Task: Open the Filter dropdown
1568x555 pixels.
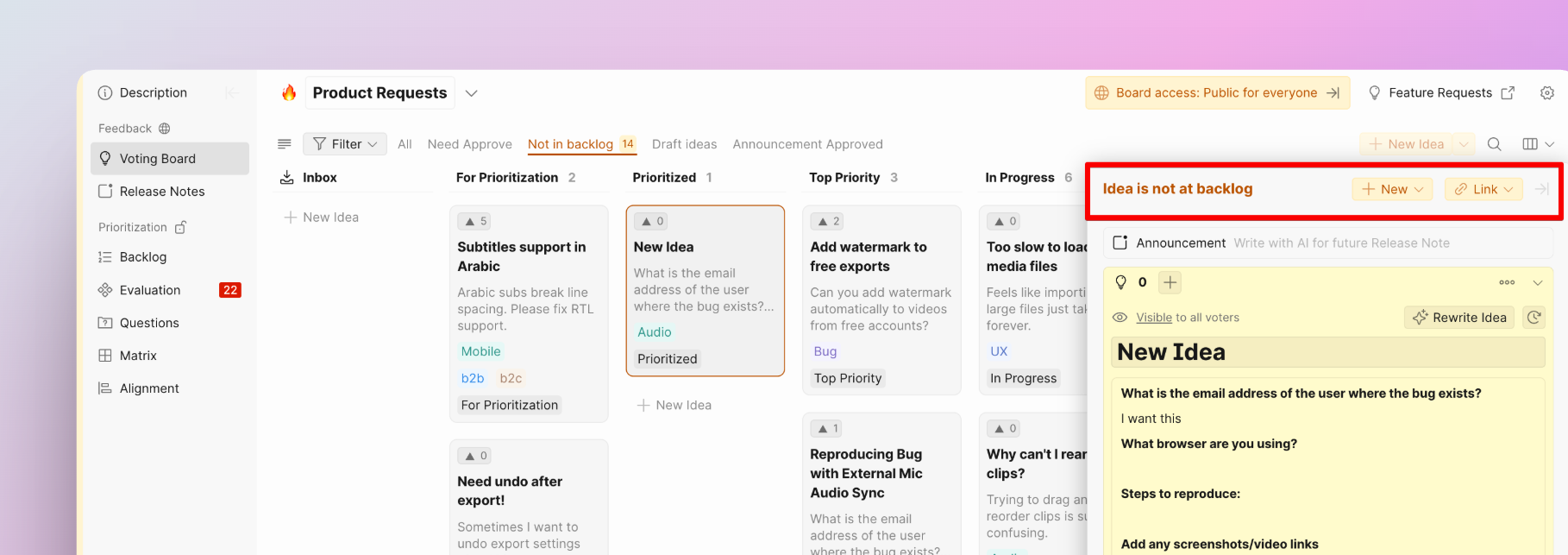Action: 345,144
